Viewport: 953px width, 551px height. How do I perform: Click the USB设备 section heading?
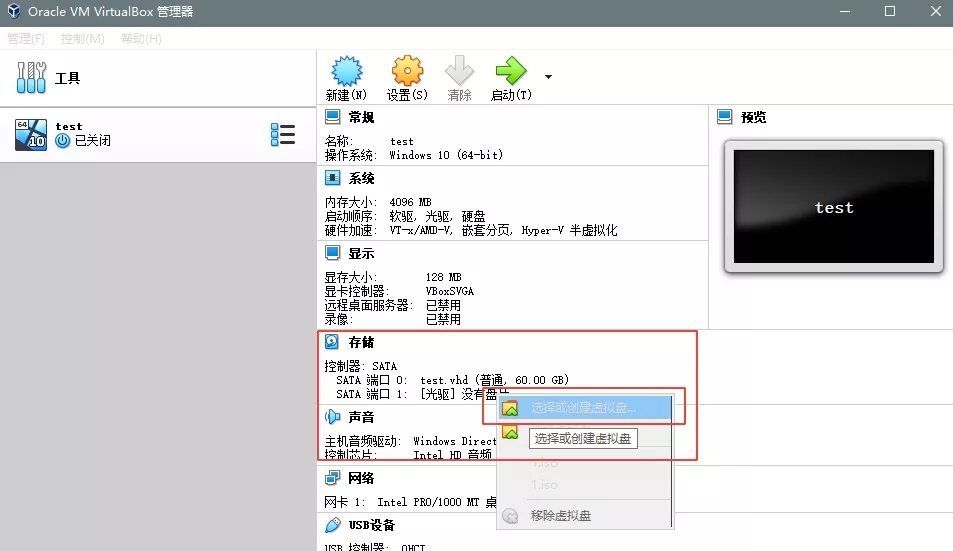pos(371,525)
